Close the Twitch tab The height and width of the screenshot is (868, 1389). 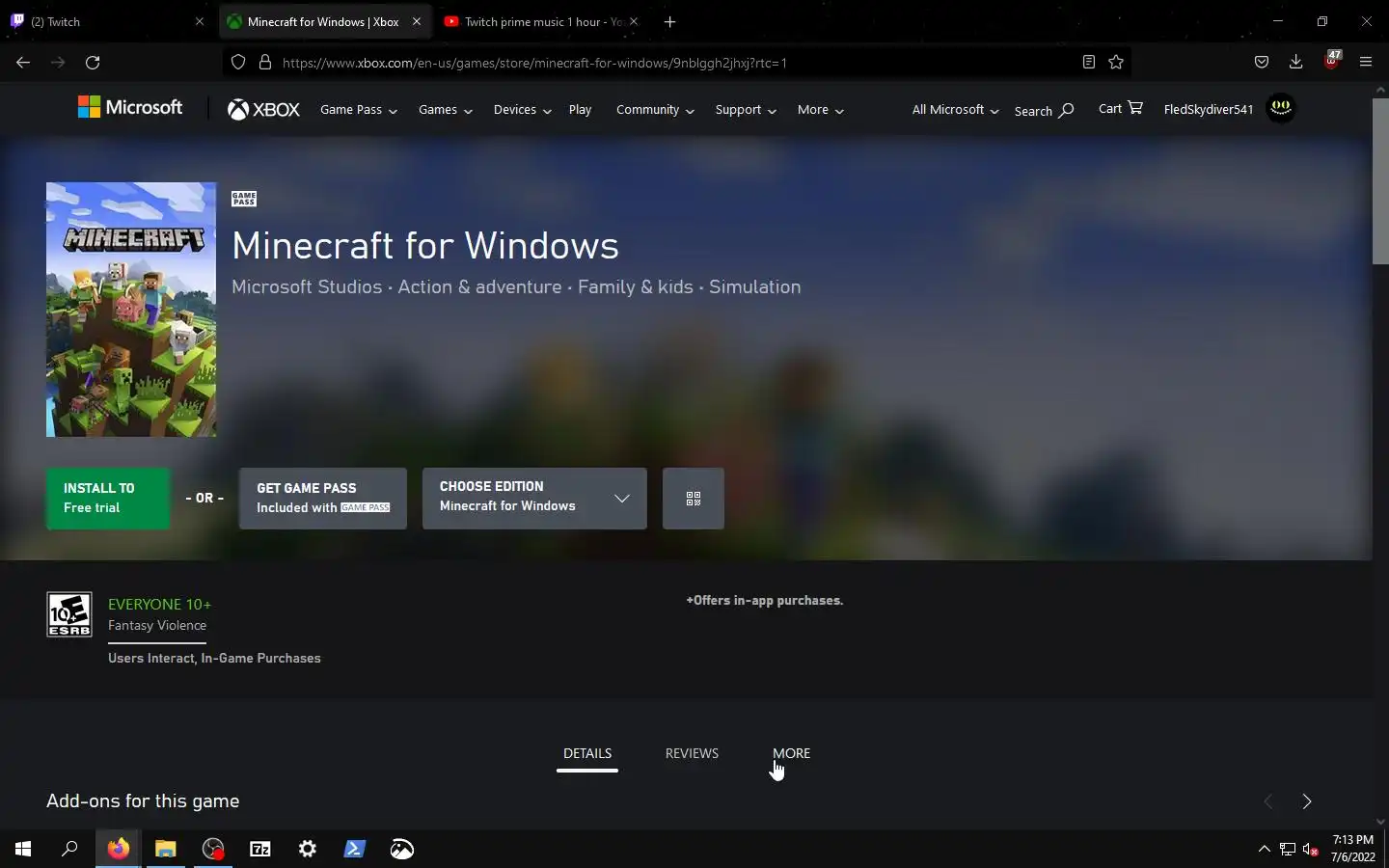coord(200,21)
